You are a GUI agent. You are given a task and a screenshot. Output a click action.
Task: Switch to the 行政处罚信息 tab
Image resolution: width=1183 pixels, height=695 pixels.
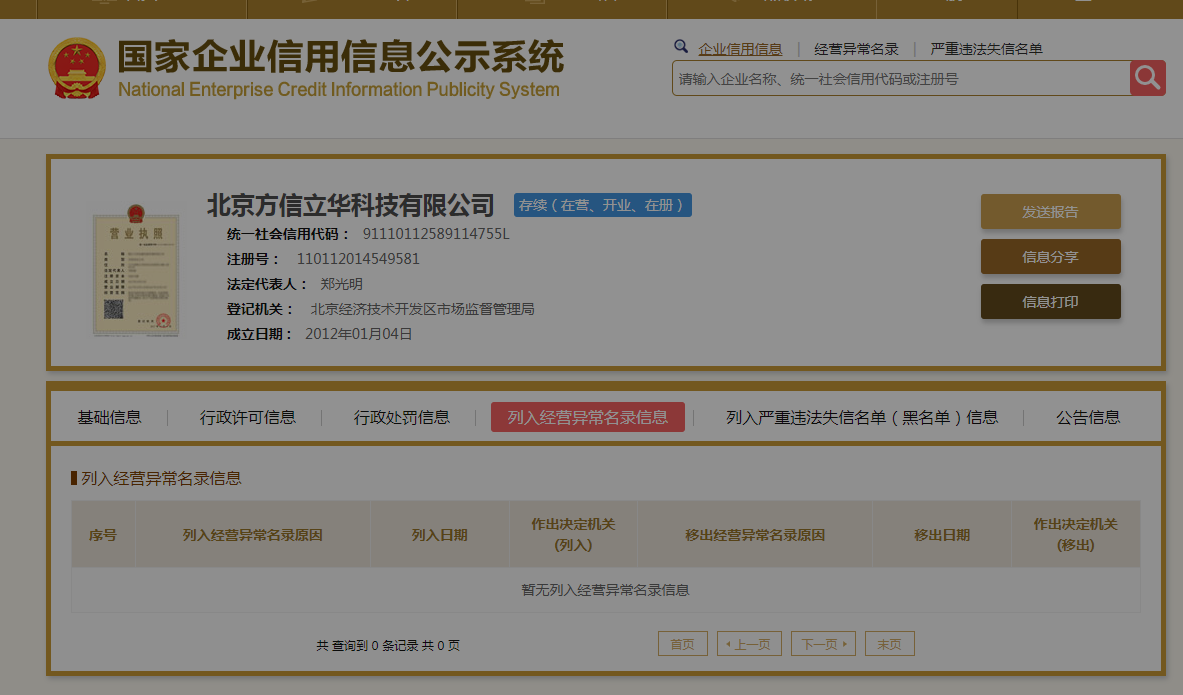point(401,417)
